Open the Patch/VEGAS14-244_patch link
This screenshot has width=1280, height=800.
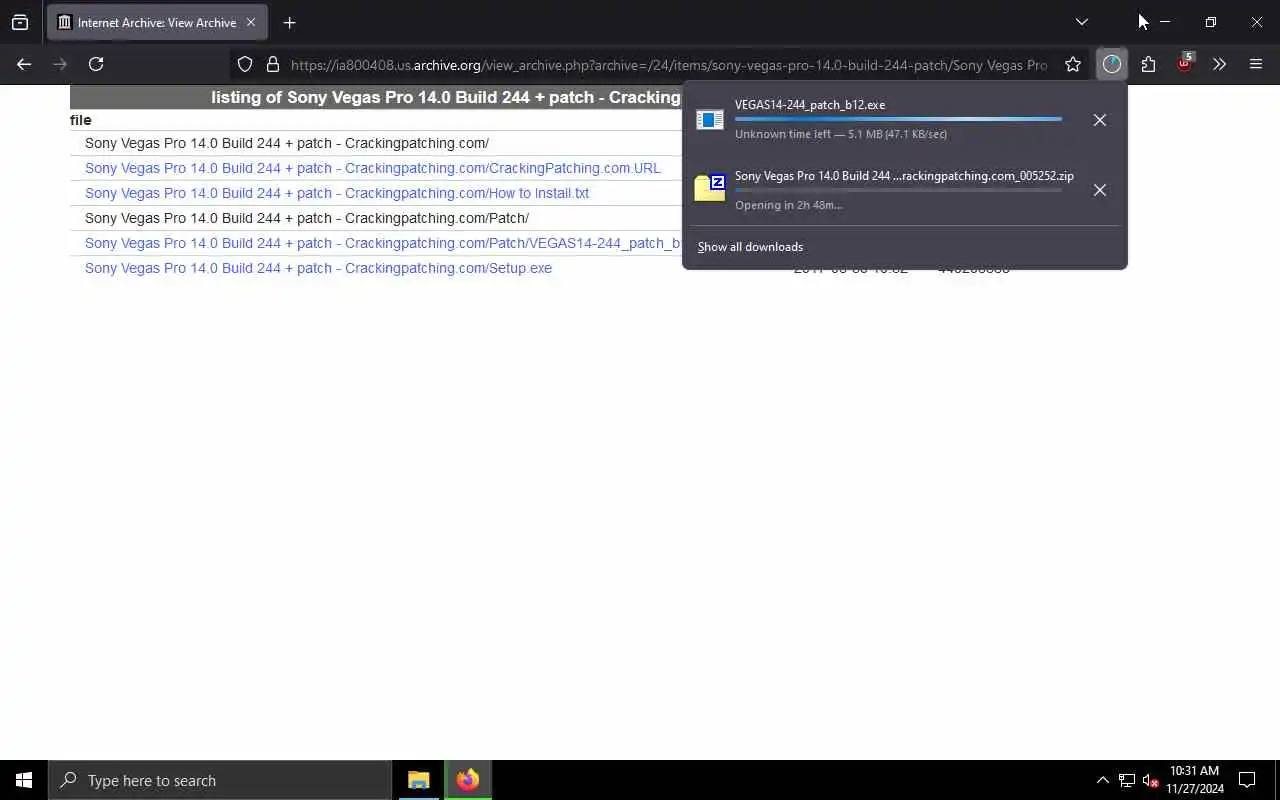click(x=383, y=243)
